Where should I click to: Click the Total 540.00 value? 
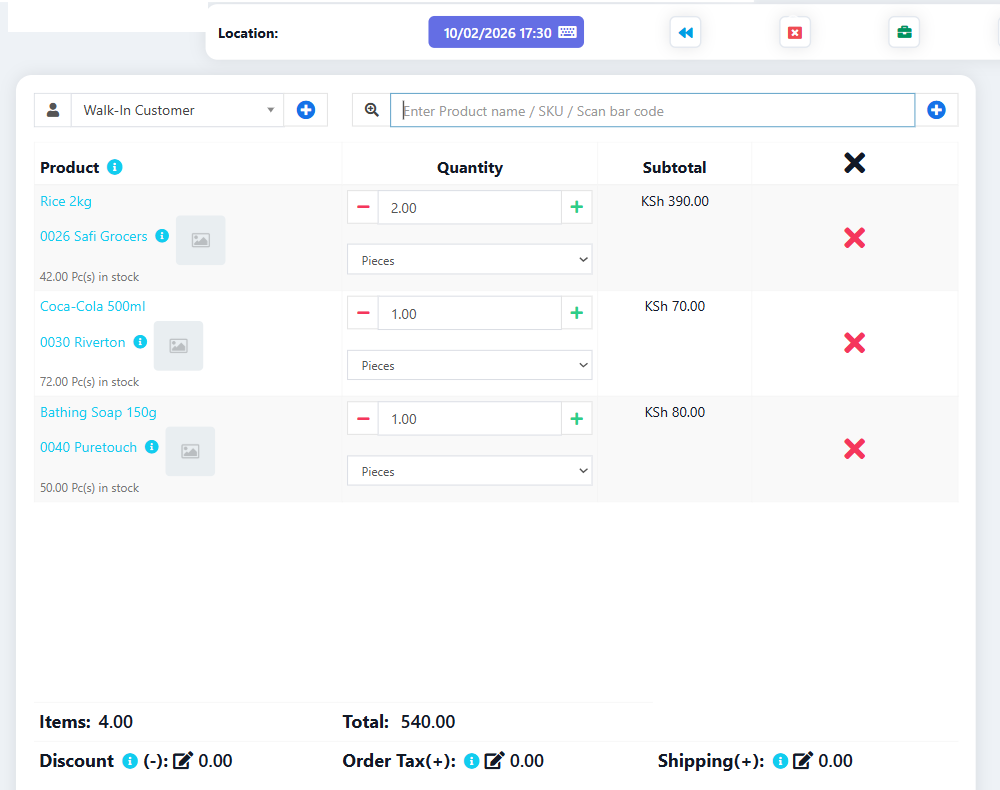tap(428, 722)
